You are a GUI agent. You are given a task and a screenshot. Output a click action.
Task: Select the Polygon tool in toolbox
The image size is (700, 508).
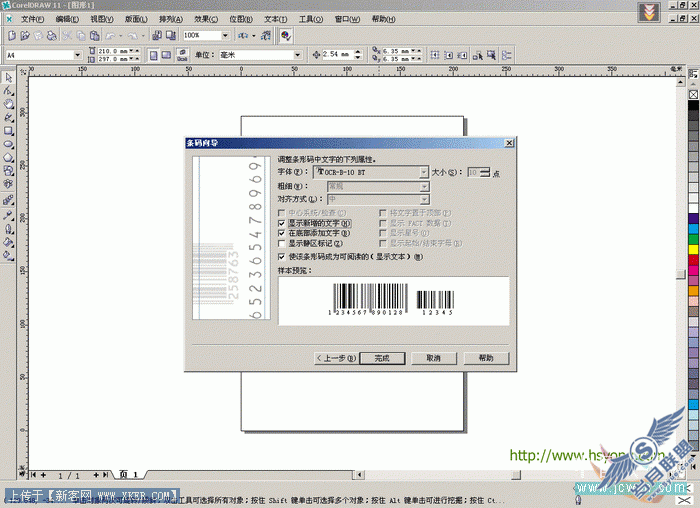[8, 158]
